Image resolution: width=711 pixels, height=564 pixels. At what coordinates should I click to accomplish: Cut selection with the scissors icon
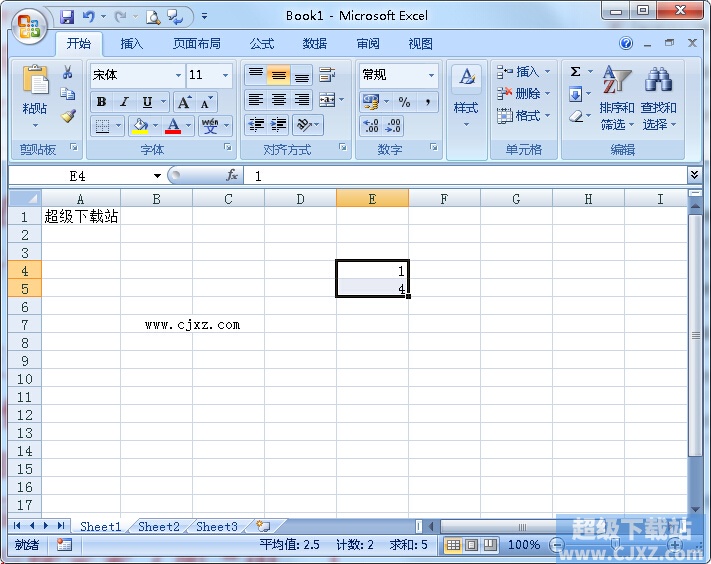(x=68, y=72)
